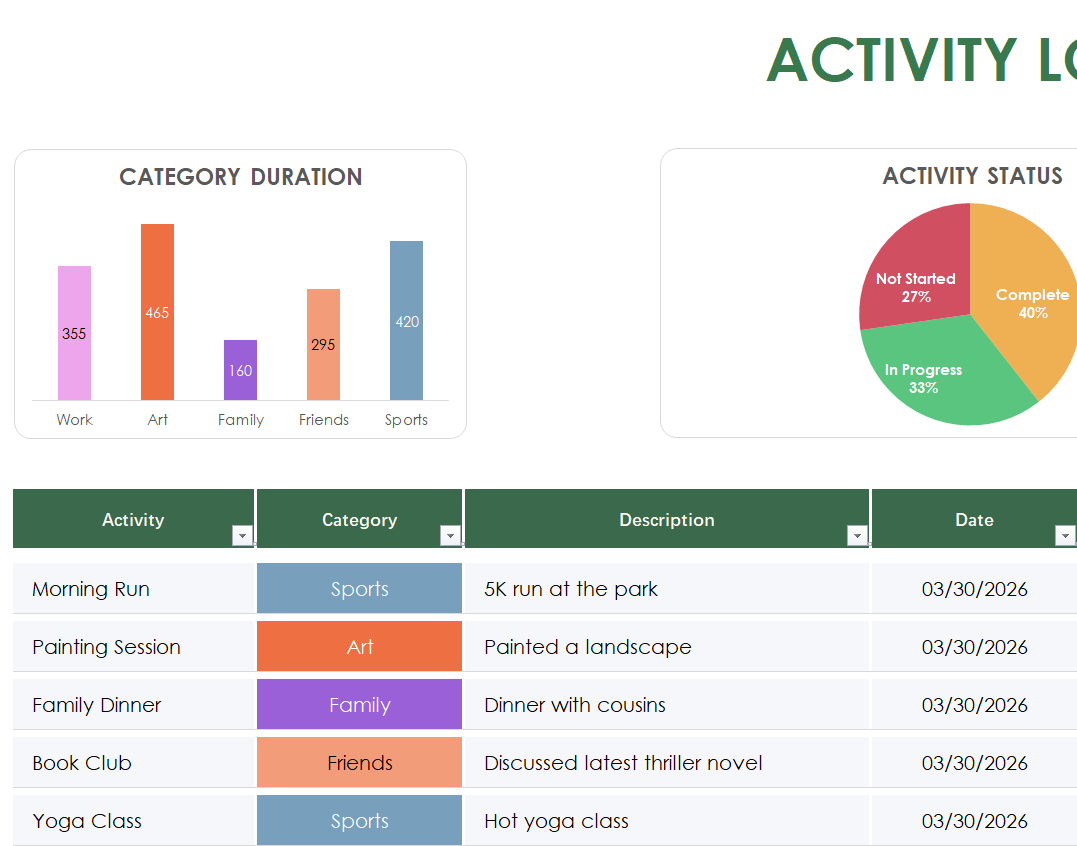Select the date cell in Morning Run row

tap(974, 588)
